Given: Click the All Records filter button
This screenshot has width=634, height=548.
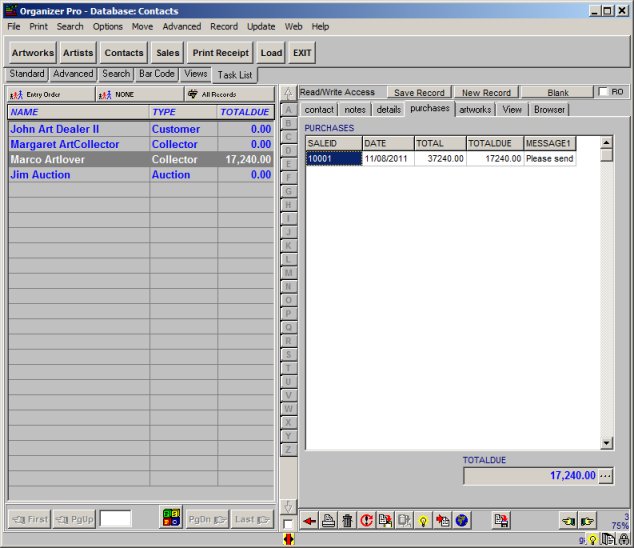Looking at the screenshot, I should click(229, 94).
